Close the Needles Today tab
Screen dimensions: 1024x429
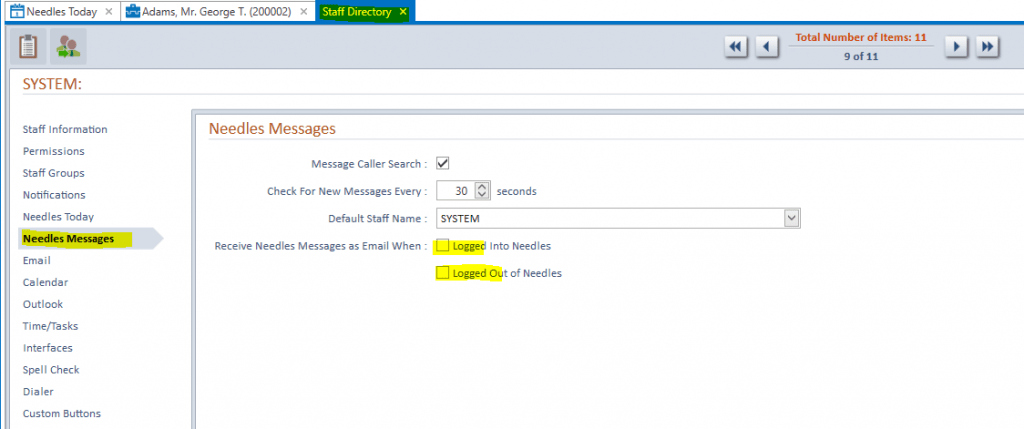point(108,12)
